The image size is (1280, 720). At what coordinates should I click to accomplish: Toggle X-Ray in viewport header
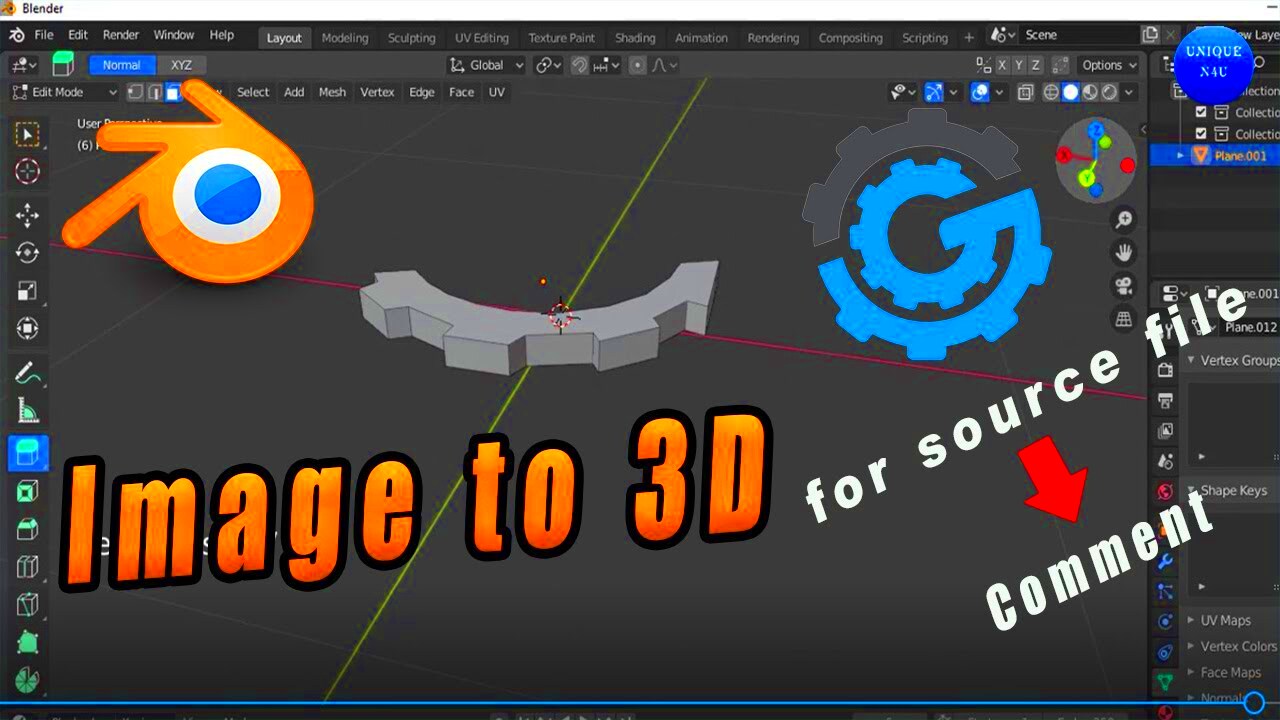pyautogui.click(x=1025, y=92)
